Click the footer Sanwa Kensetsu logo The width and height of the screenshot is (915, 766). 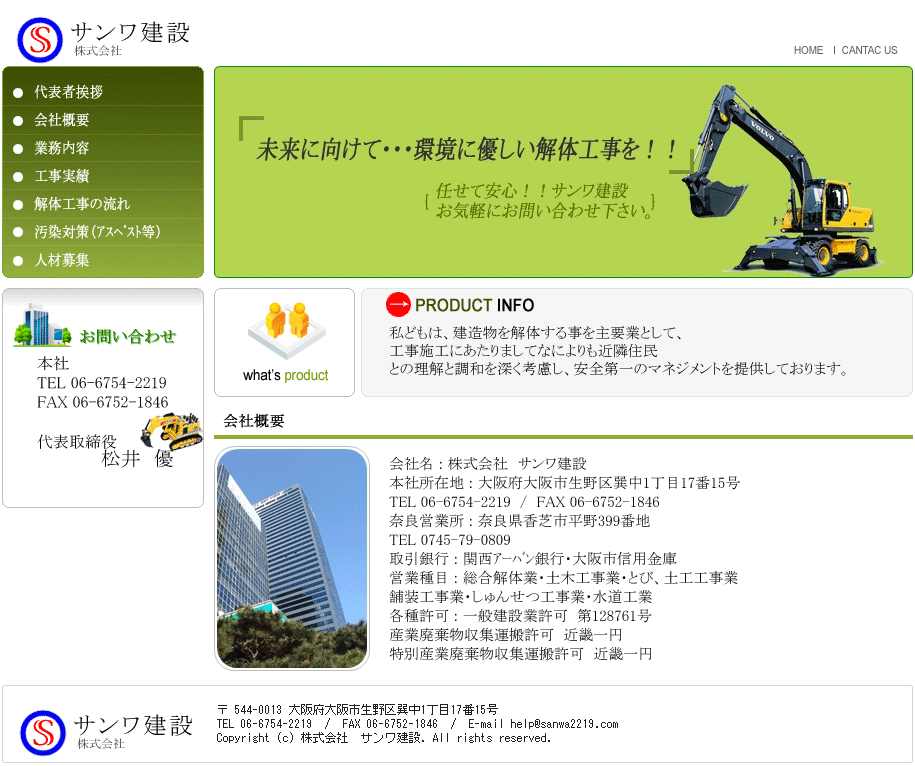[106, 731]
